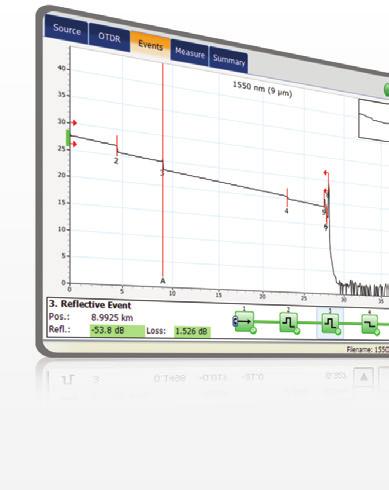This screenshot has height=490, width=389.
Task: Switch to the Summary tab
Action: [x=229, y=60]
